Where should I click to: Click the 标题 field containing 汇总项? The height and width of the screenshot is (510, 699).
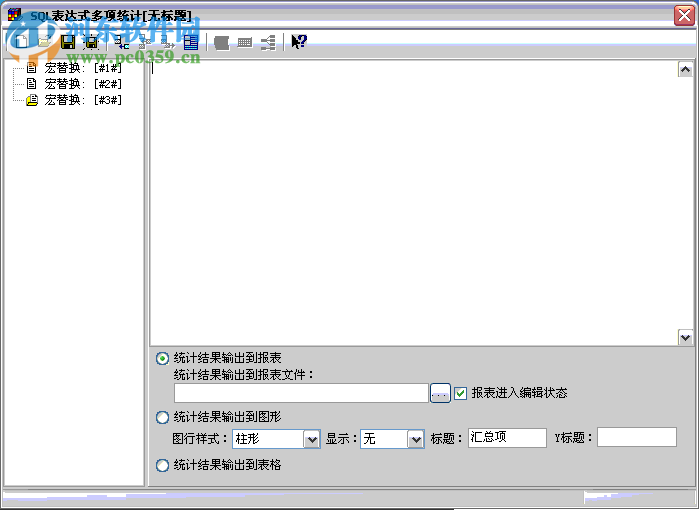click(x=507, y=438)
